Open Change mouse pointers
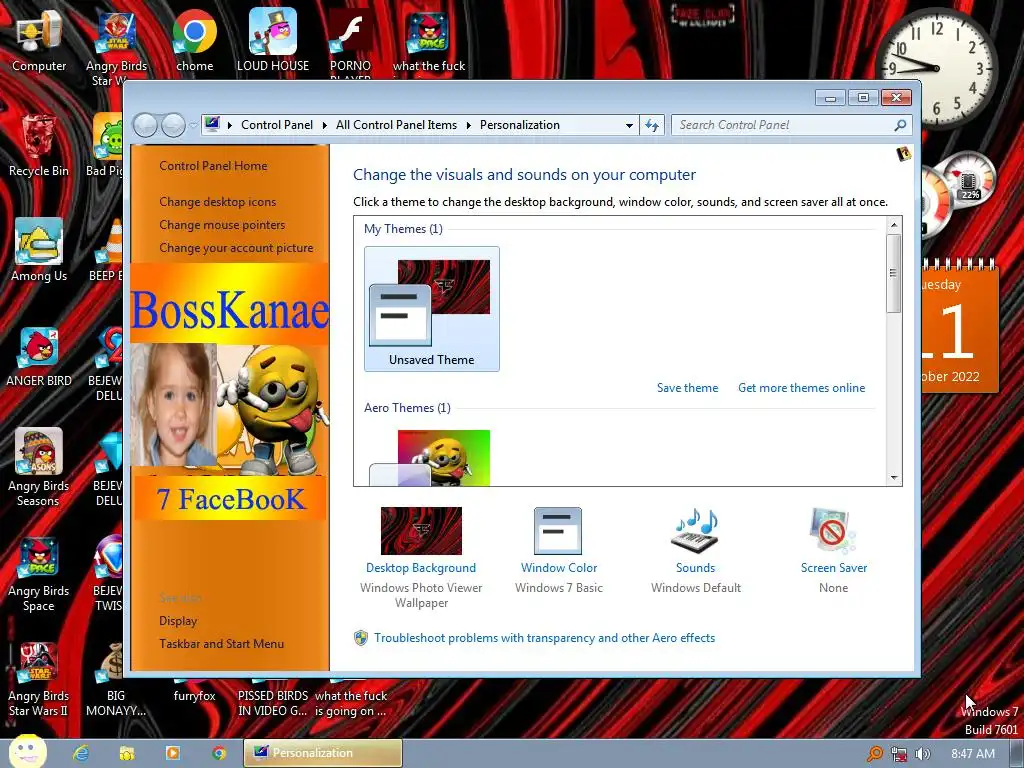 [x=222, y=225]
